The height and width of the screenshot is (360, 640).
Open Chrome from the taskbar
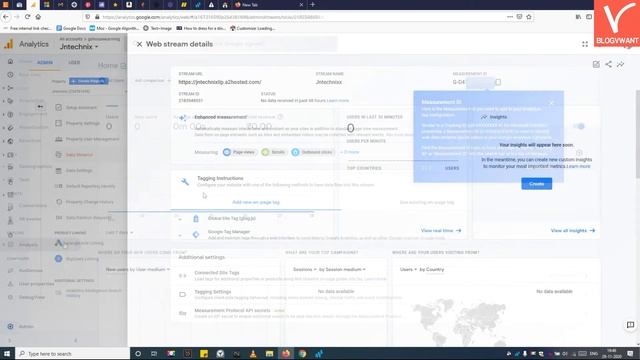point(302,353)
